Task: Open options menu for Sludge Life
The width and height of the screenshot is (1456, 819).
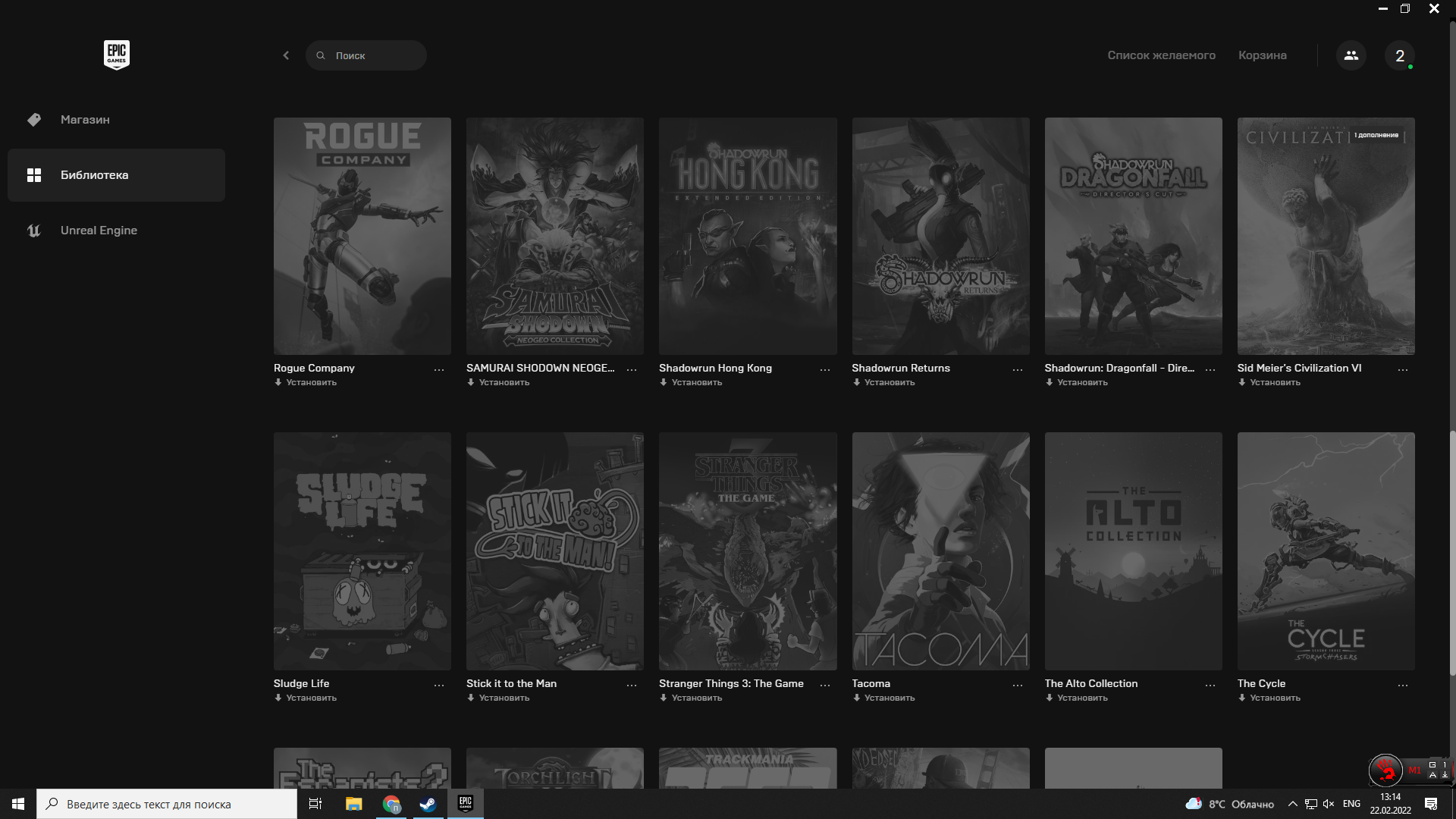Action: coord(439,685)
